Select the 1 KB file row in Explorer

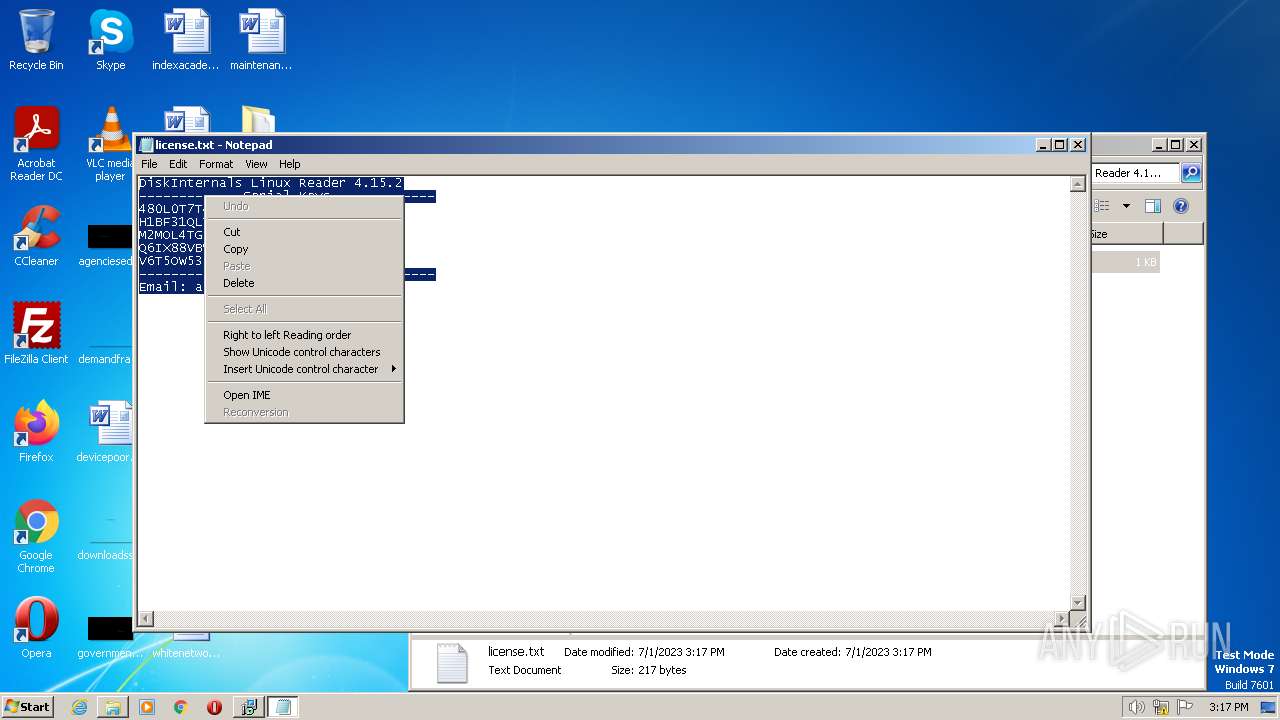(x=1125, y=262)
